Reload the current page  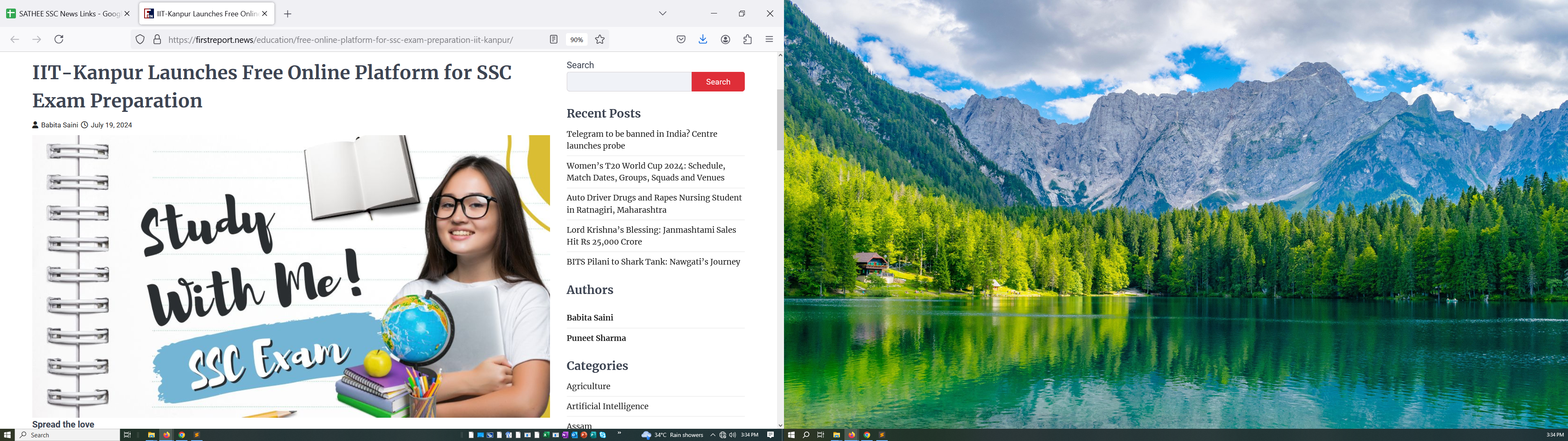coord(59,40)
